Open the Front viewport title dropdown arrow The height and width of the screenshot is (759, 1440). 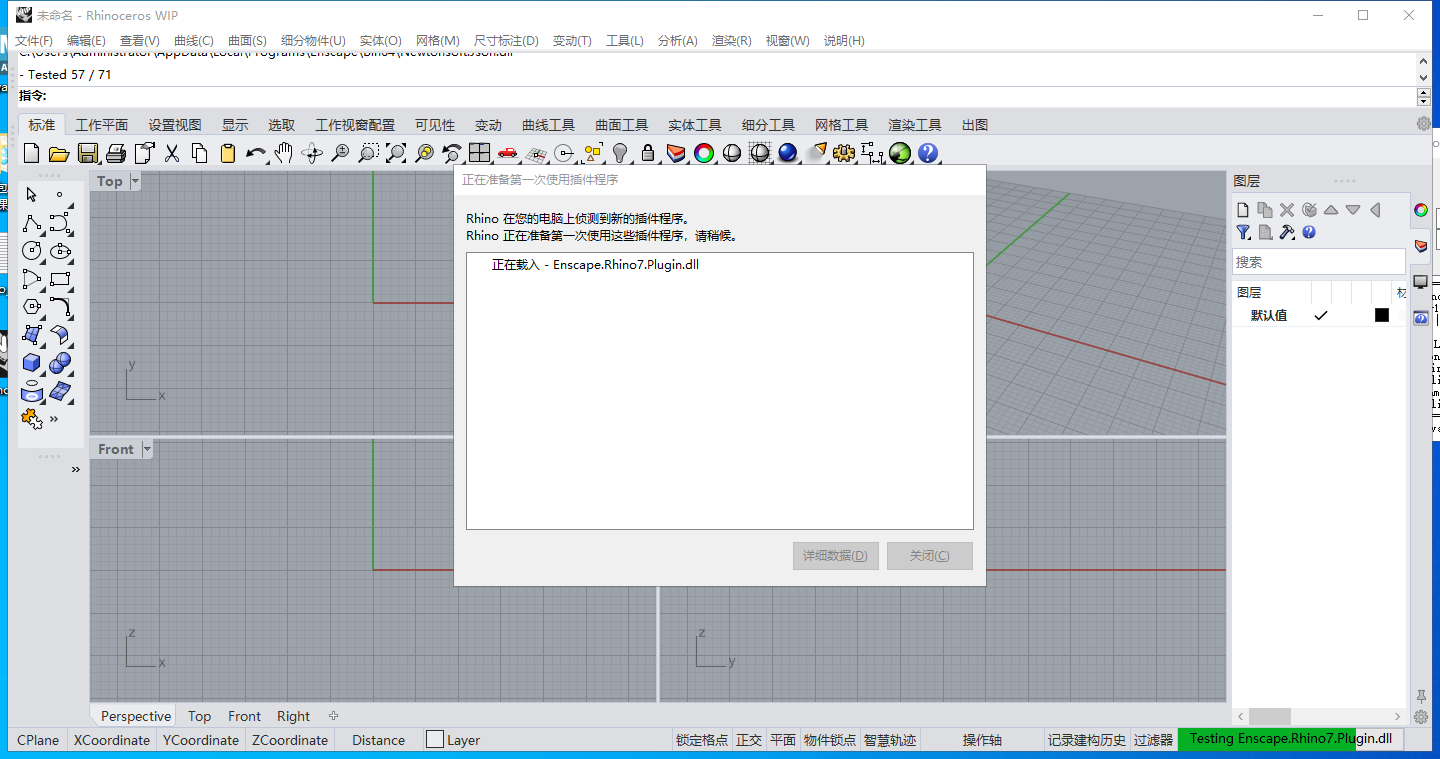147,449
